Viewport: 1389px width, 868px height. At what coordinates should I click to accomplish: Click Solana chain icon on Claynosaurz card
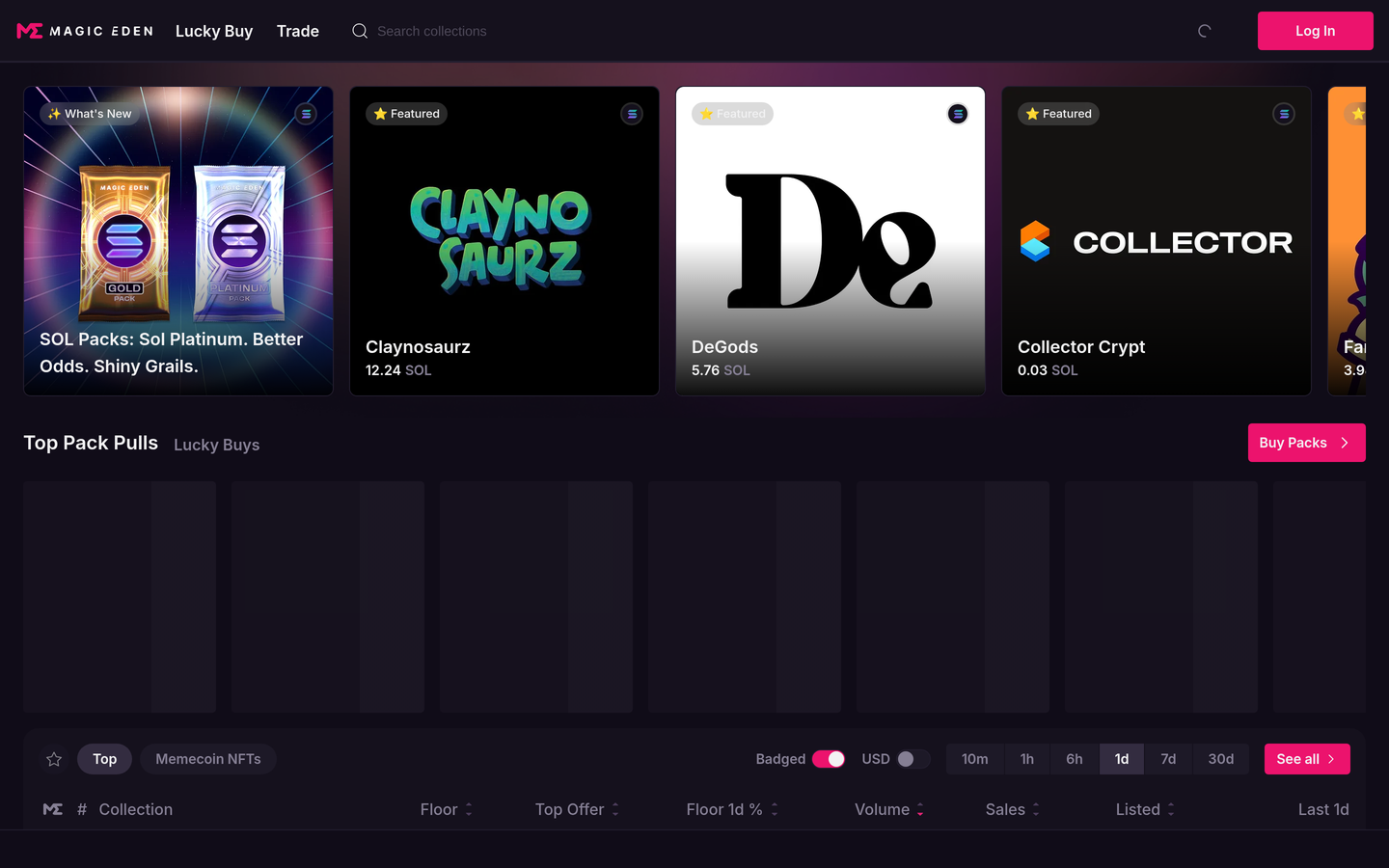pyautogui.click(x=632, y=114)
